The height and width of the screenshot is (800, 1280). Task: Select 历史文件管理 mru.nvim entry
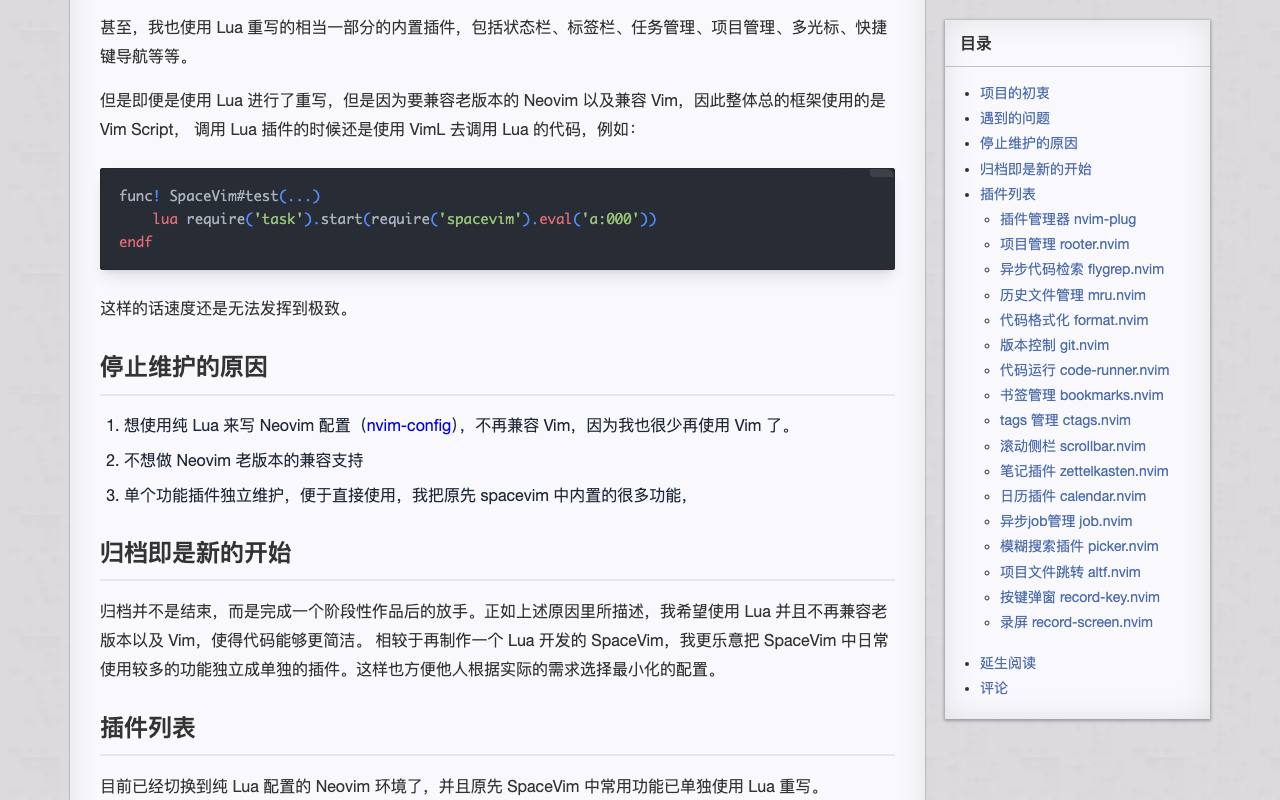(x=1073, y=295)
